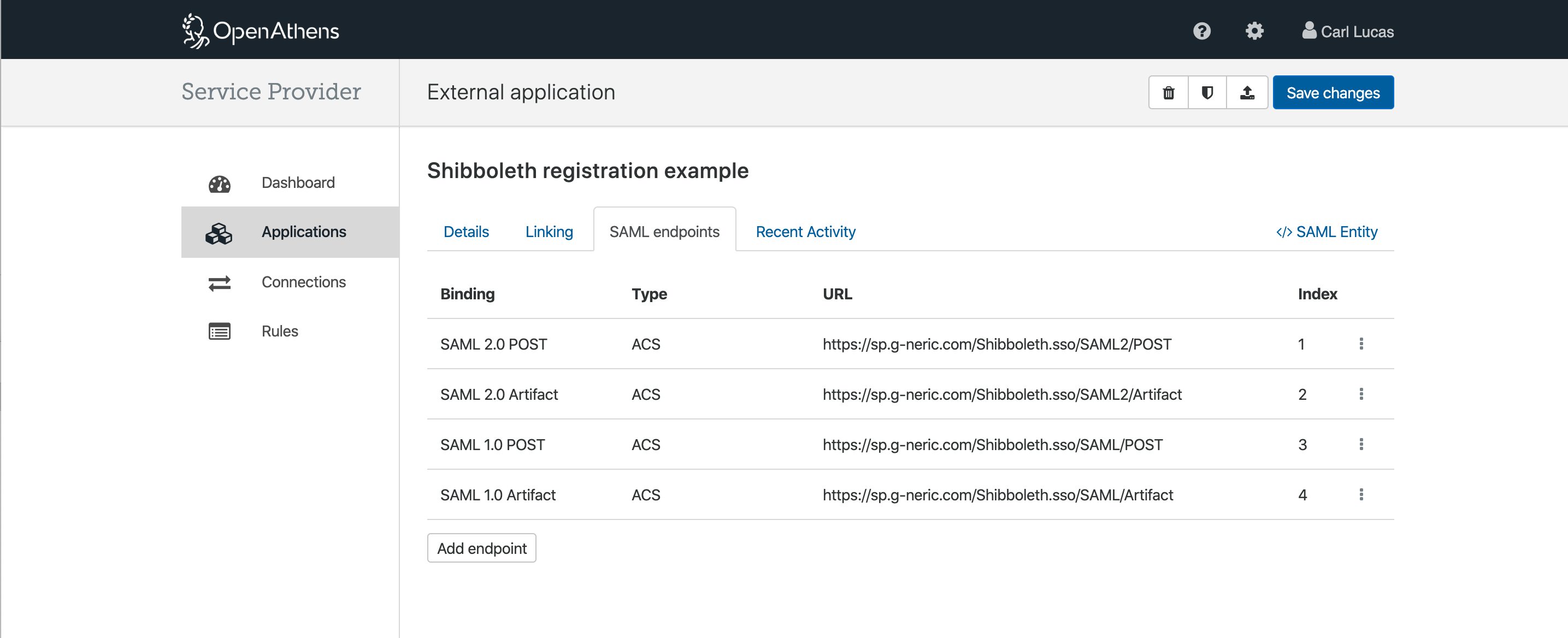
Task: Open the settings gear icon
Action: coord(1254,31)
